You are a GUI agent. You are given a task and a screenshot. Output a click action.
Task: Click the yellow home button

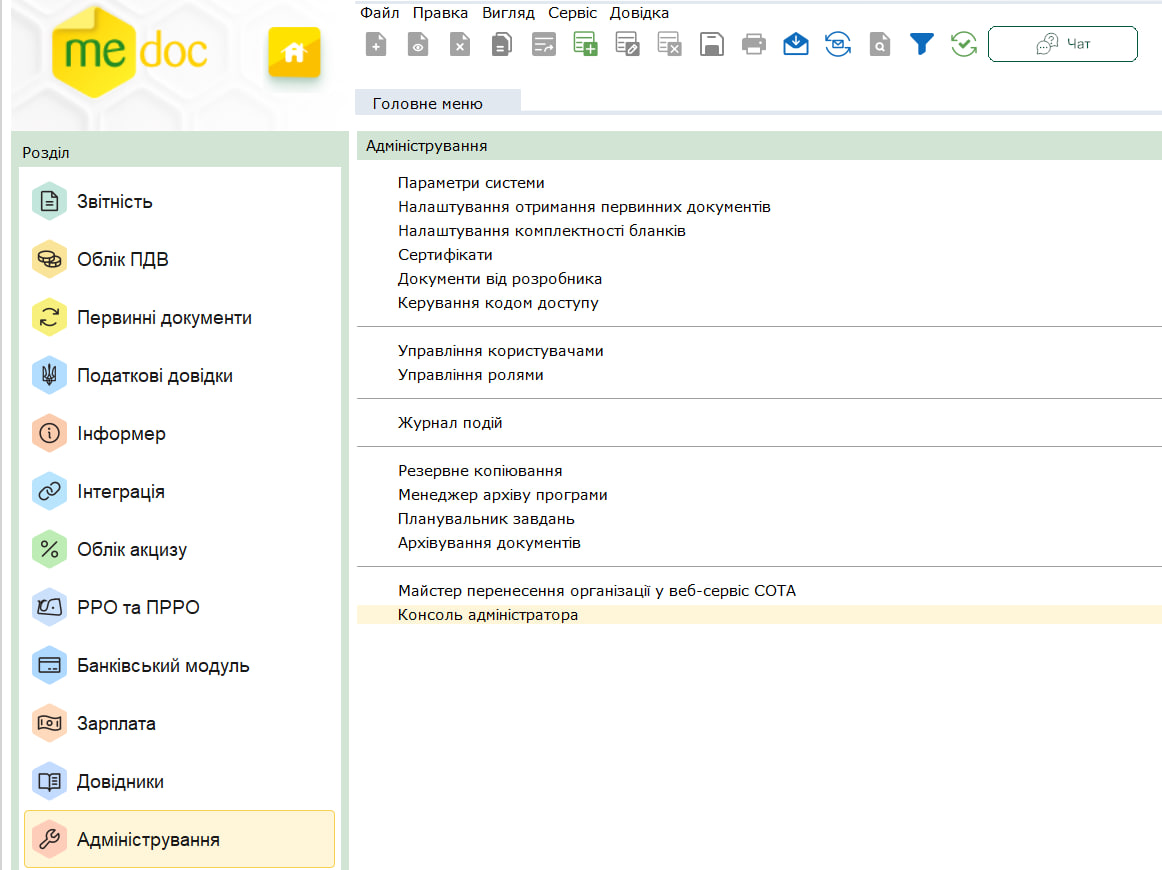(294, 52)
